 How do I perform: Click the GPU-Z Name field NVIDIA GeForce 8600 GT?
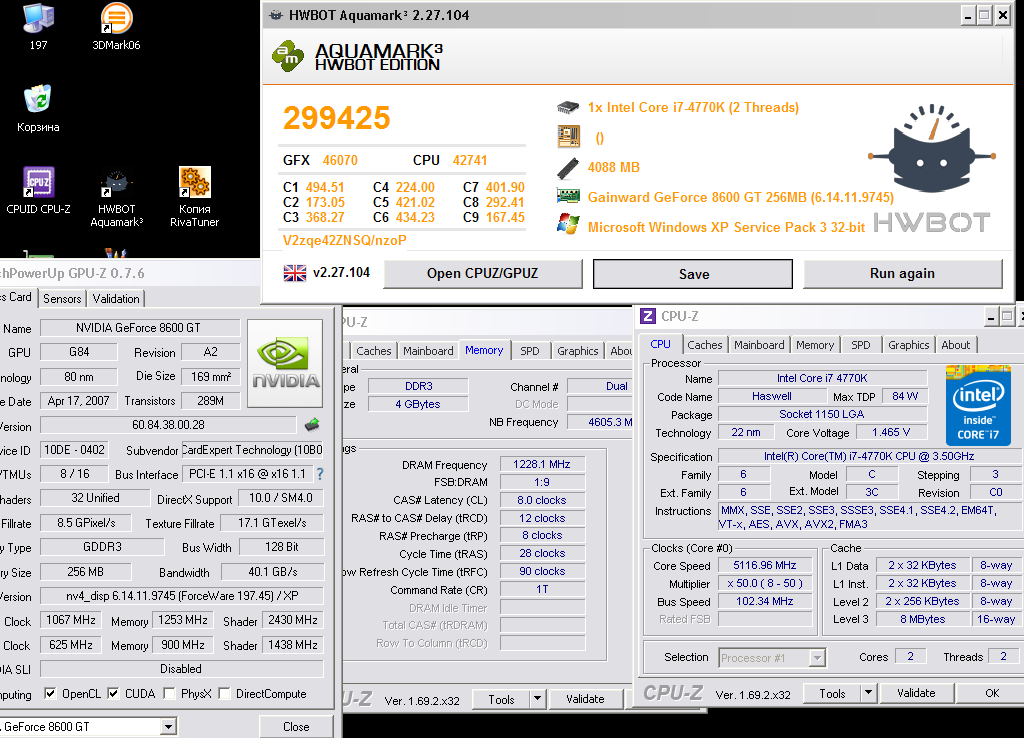[x=139, y=328]
